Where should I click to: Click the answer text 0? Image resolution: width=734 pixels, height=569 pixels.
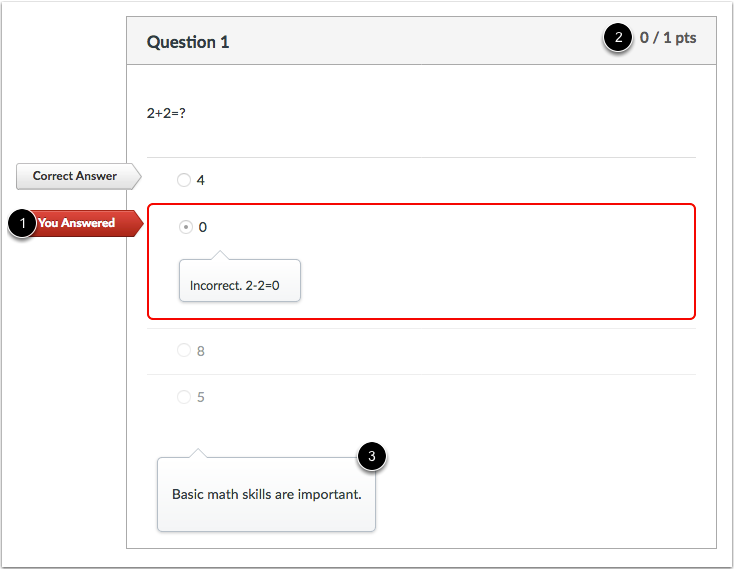202,227
